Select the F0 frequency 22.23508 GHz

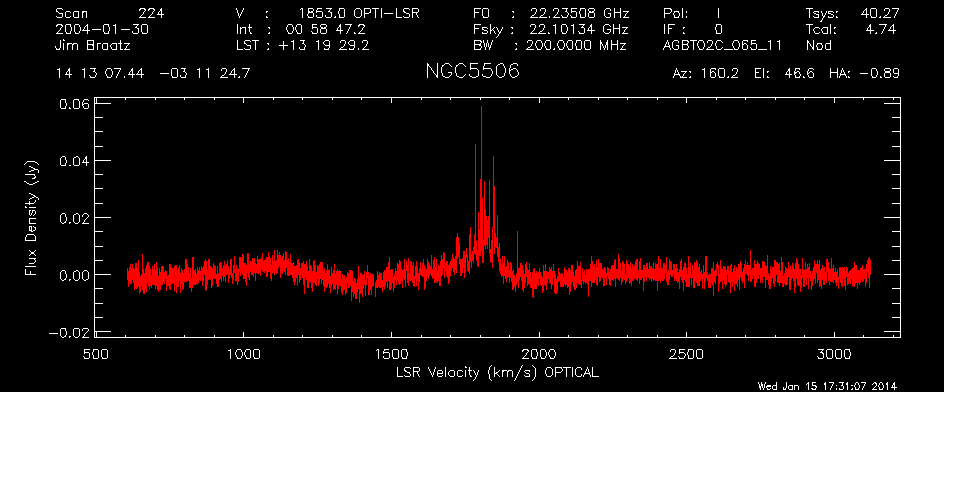pyautogui.click(x=579, y=13)
